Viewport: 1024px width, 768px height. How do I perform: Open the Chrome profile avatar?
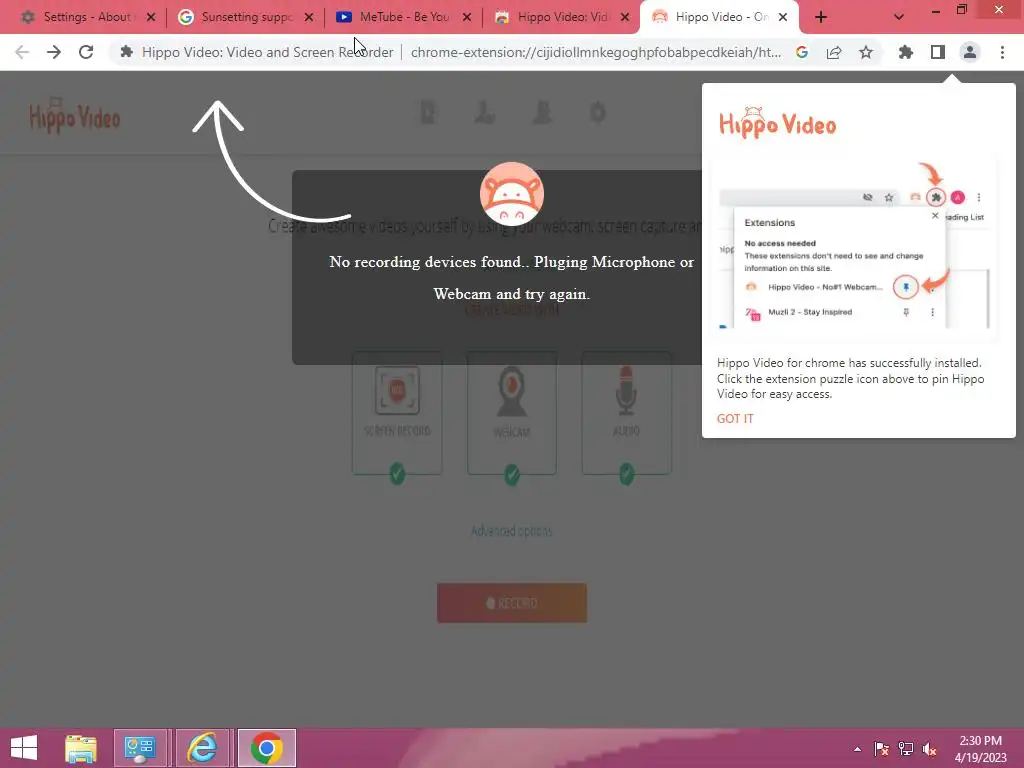(x=970, y=52)
